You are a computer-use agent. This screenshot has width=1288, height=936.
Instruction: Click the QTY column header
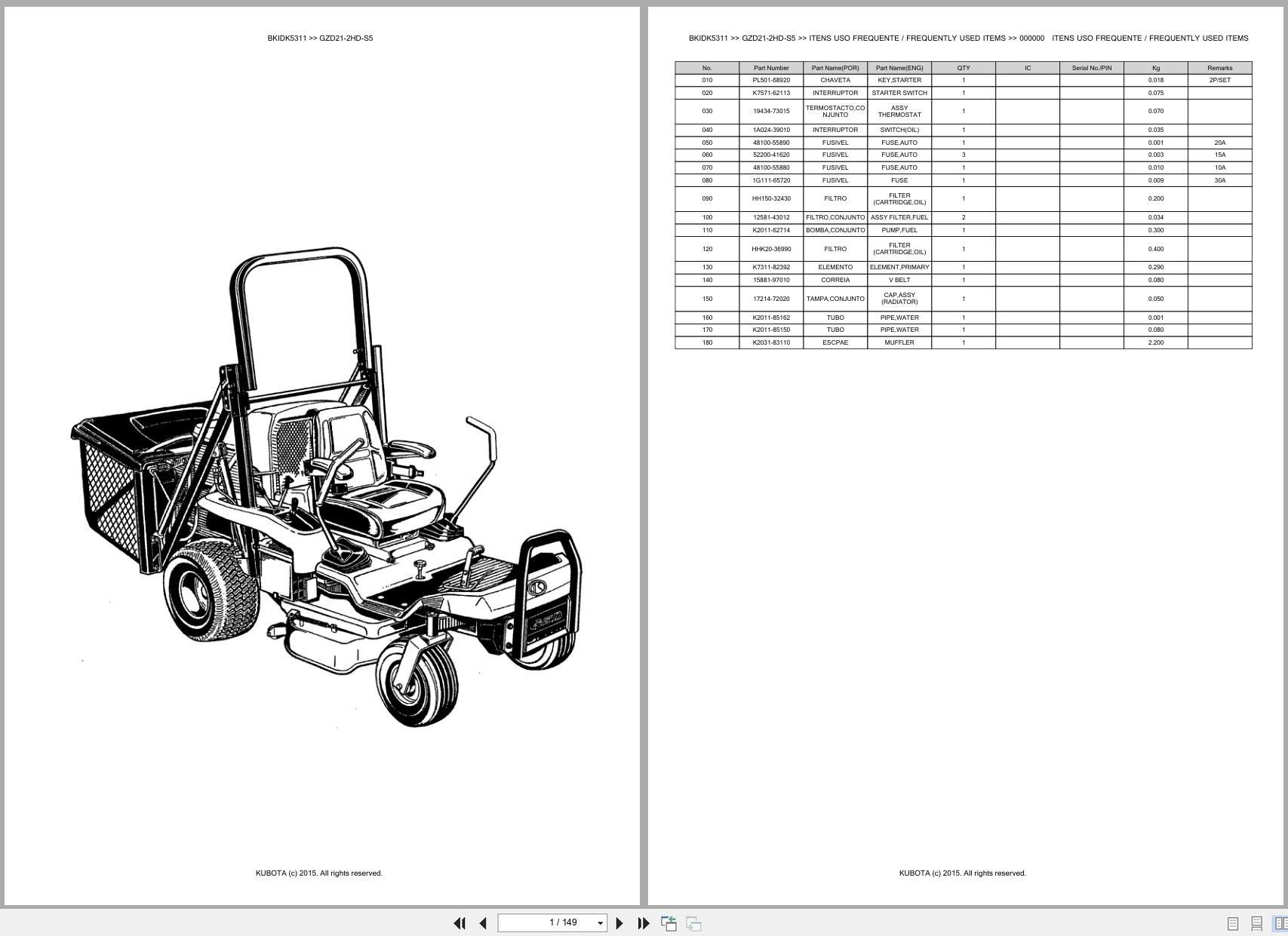point(964,68)
